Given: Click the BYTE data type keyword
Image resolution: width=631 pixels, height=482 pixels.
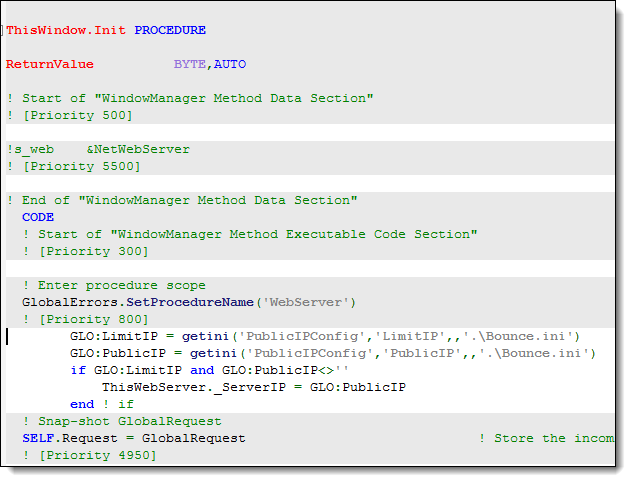Looking at the screenshot, I should [190, 64].
